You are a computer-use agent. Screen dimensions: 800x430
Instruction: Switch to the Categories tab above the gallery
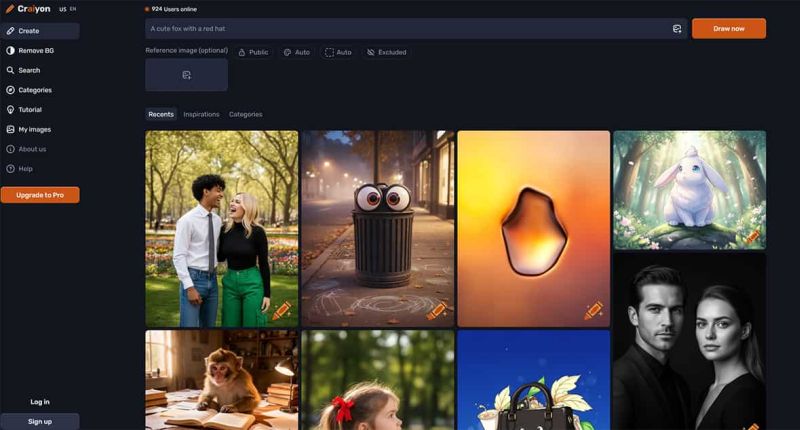245,114
